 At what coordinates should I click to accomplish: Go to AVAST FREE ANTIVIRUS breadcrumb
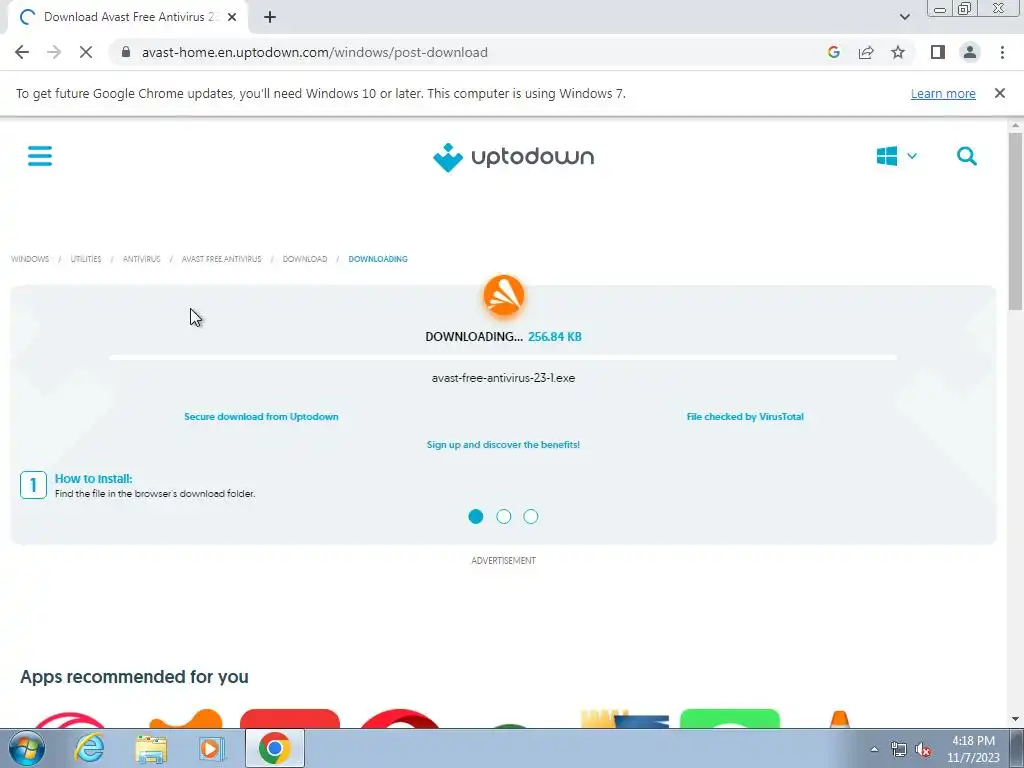221,259
